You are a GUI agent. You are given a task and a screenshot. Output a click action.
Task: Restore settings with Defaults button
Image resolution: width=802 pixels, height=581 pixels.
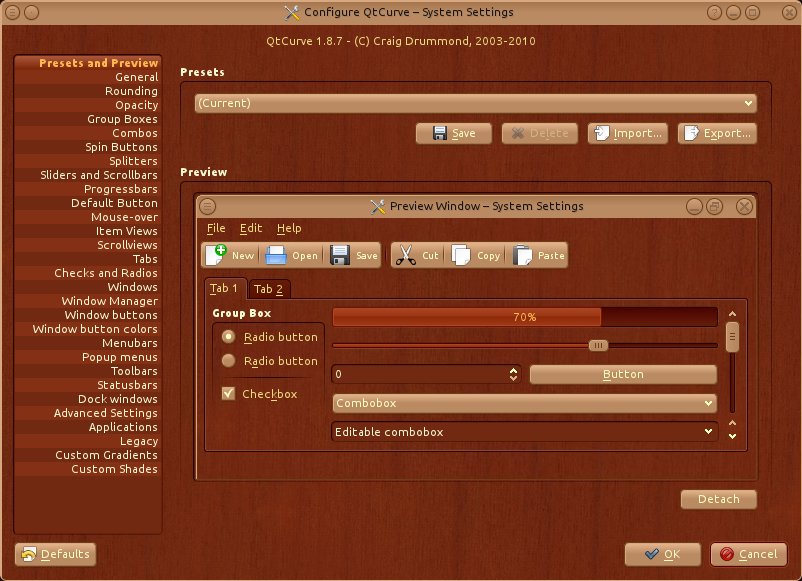55,554
